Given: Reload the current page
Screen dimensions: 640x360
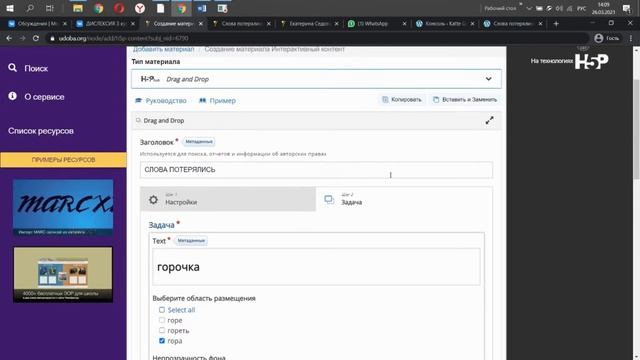Looking at the screenshot, I should 36,38.
